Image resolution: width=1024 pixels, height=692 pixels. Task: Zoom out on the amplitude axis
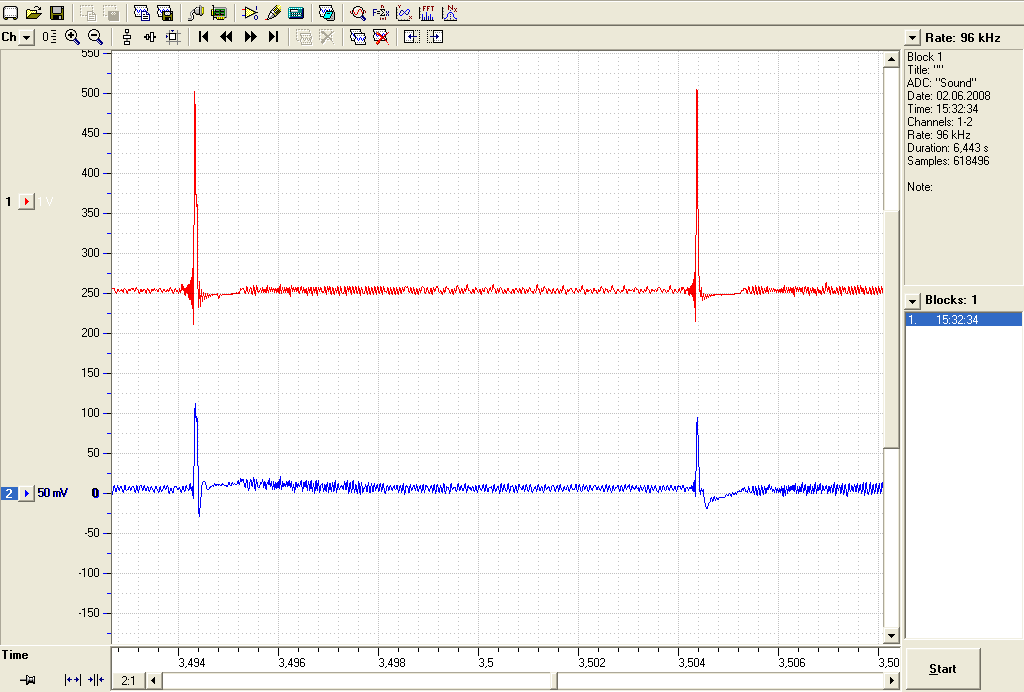click(95, 37)
